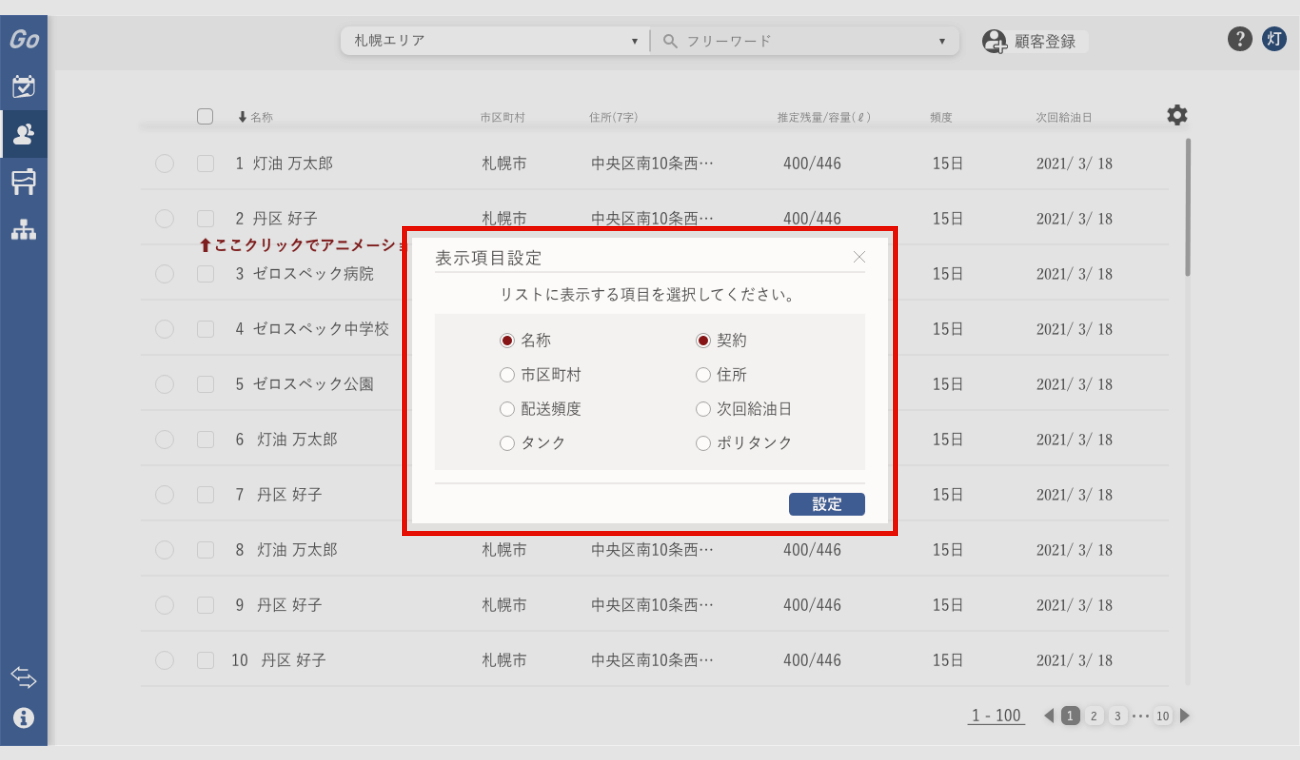Click the 次回給油日 column header

(x=1064, y=118)
